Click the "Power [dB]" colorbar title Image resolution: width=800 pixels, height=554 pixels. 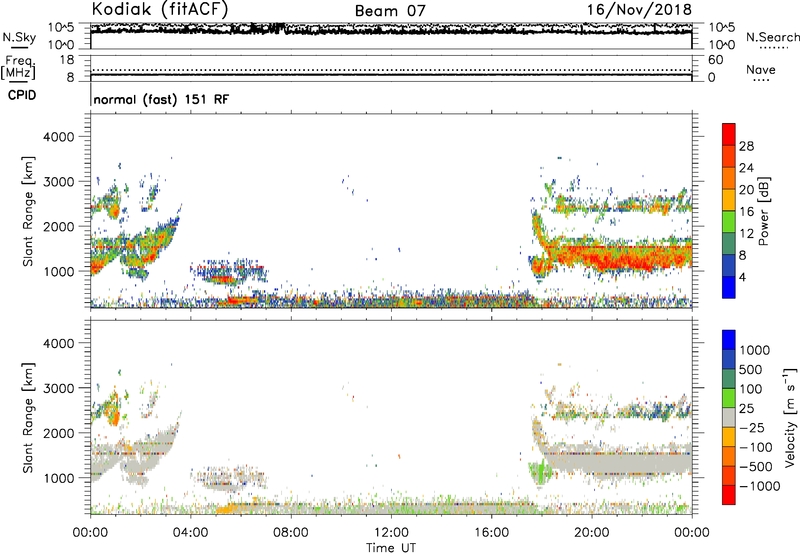tap(764, 211)
